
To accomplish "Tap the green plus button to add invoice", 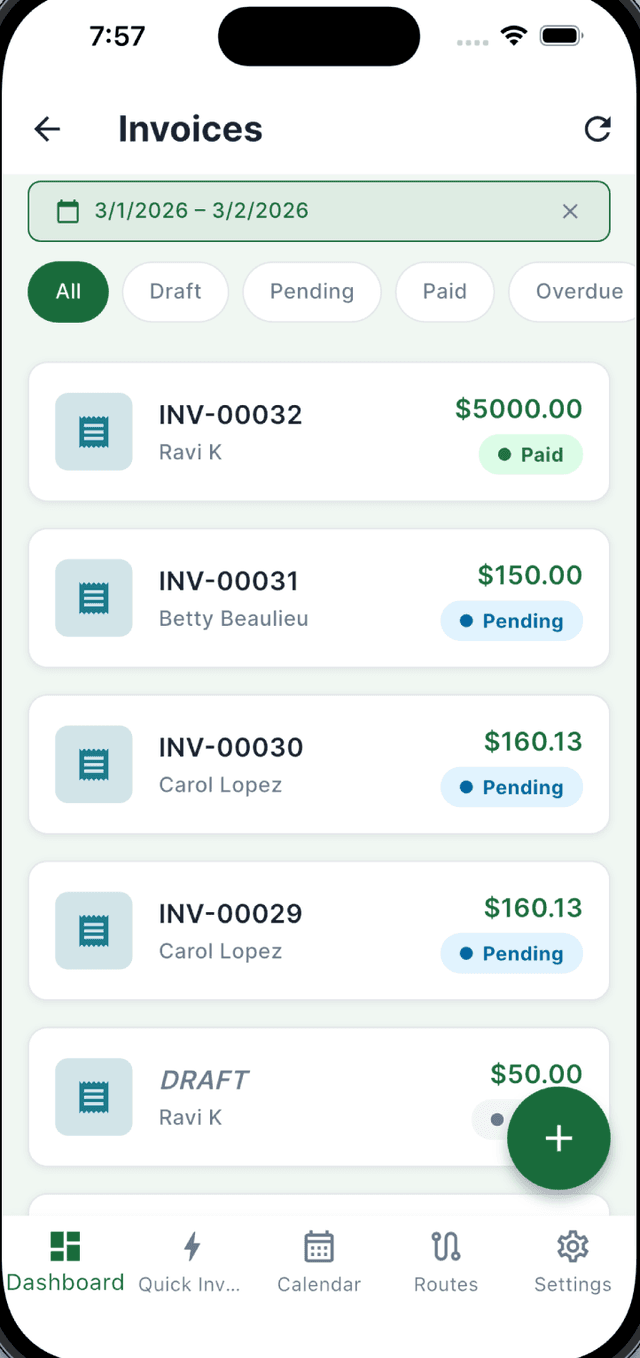I will click(x=558, y=1138).
